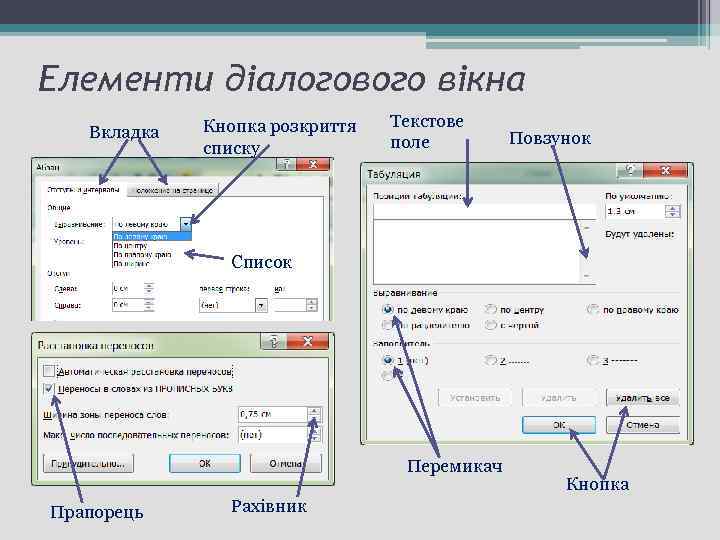This screenshot has height=540, width=720.
Task: Open help in the Абзац dialog
Action: point(286,164)
